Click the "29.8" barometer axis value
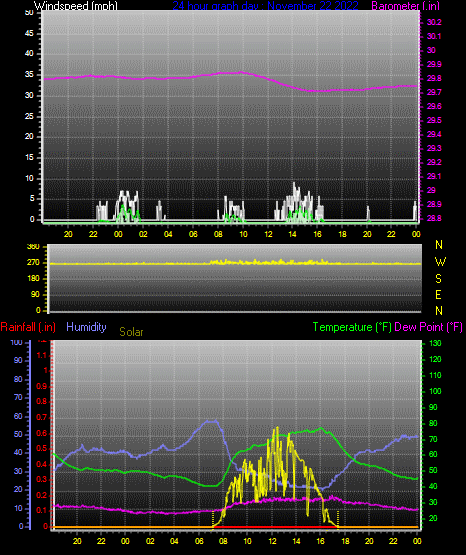Viewport: 466px width, 555px height. [434, 79]
